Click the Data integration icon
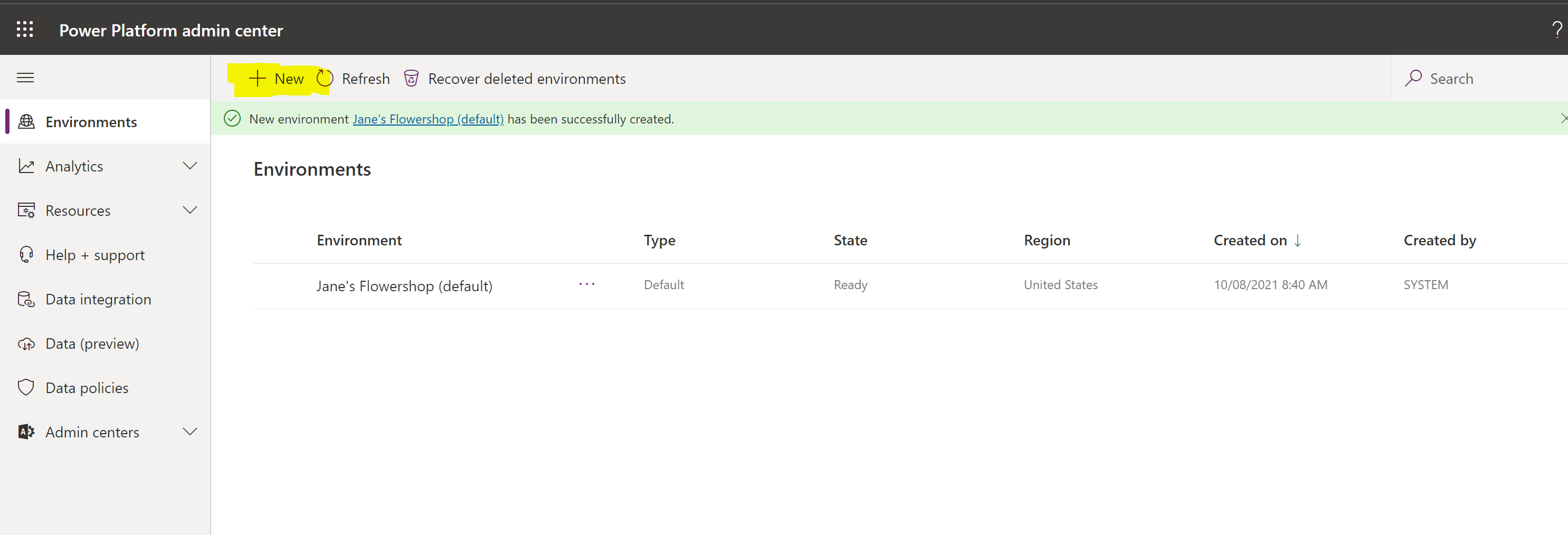Screen dimensions: 1568x535 coord(26,299)
